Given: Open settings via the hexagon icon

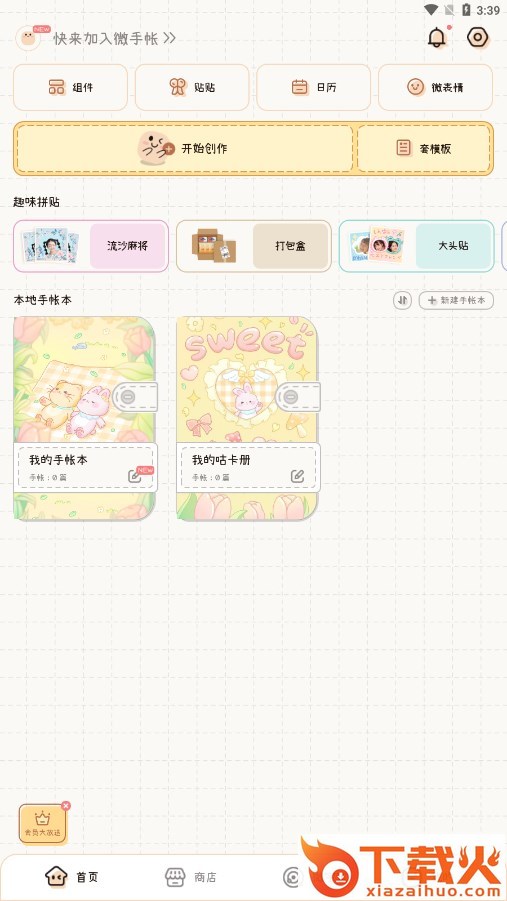Looking at the screenshot, I should tap(478, 38).
